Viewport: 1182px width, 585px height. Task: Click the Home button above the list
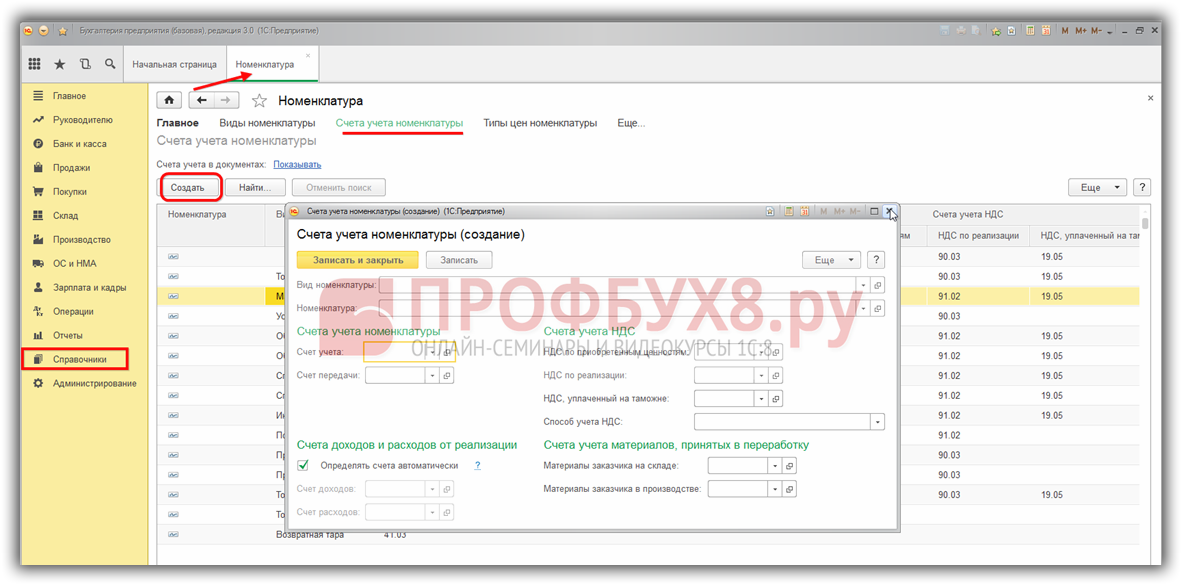tap(170, 100)
